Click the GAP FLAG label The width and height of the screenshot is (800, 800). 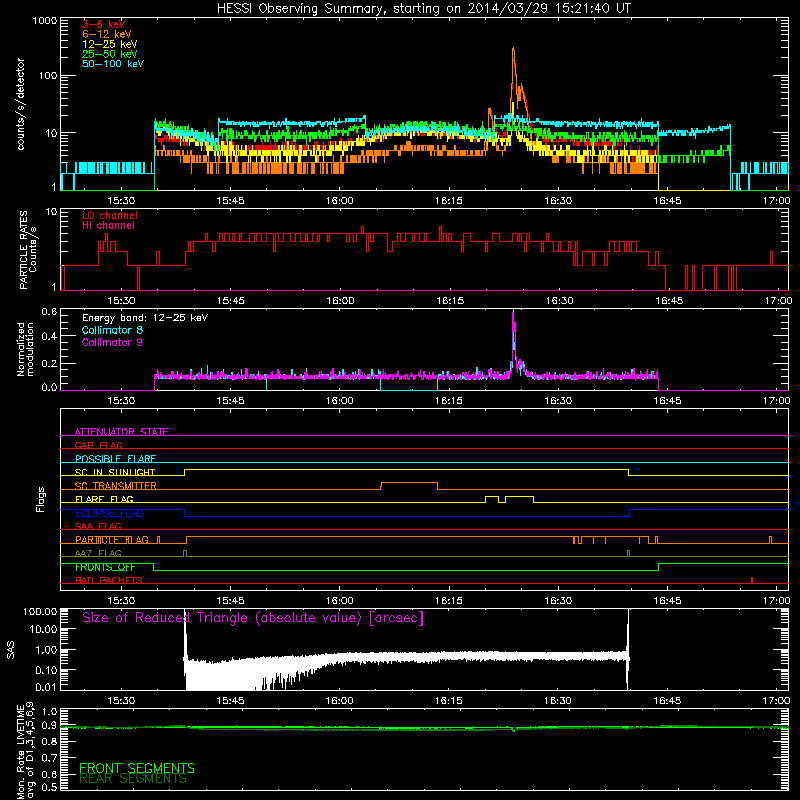pos(98,445)
